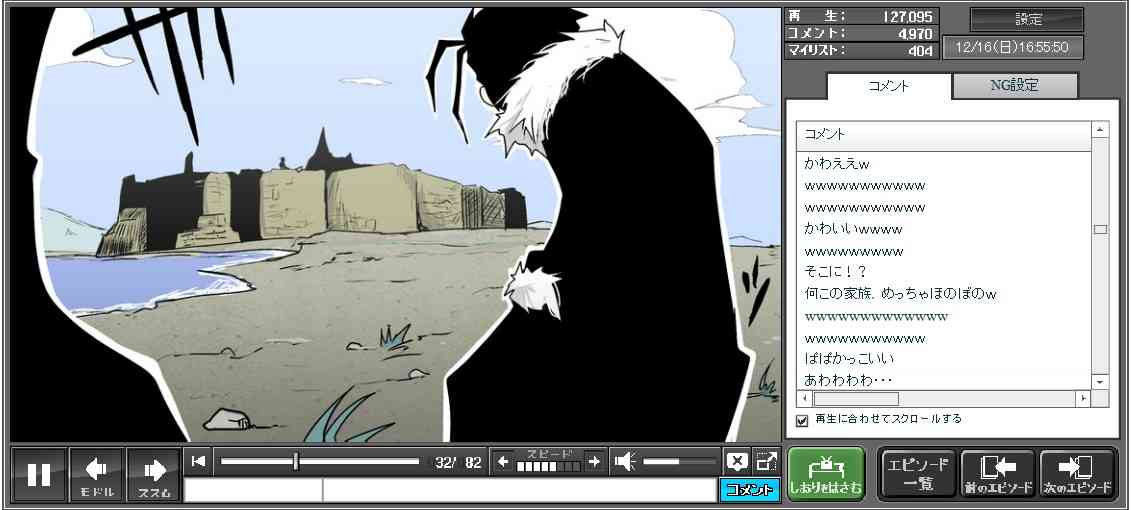
Task: Select the コメント tab
Action: pyautogui.click(x=888, y=86)
